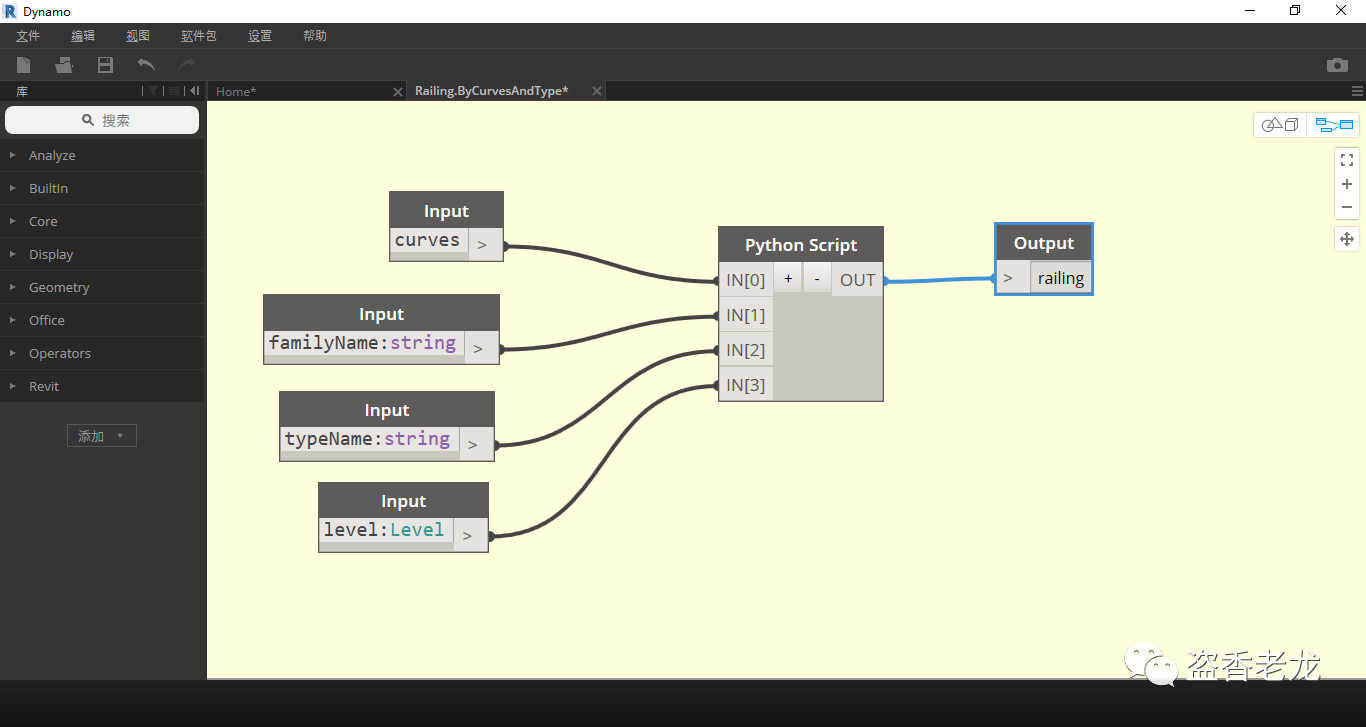Close the Home* tab
The width and height of the screenshot is (1366, 727).
click(398, 91)
